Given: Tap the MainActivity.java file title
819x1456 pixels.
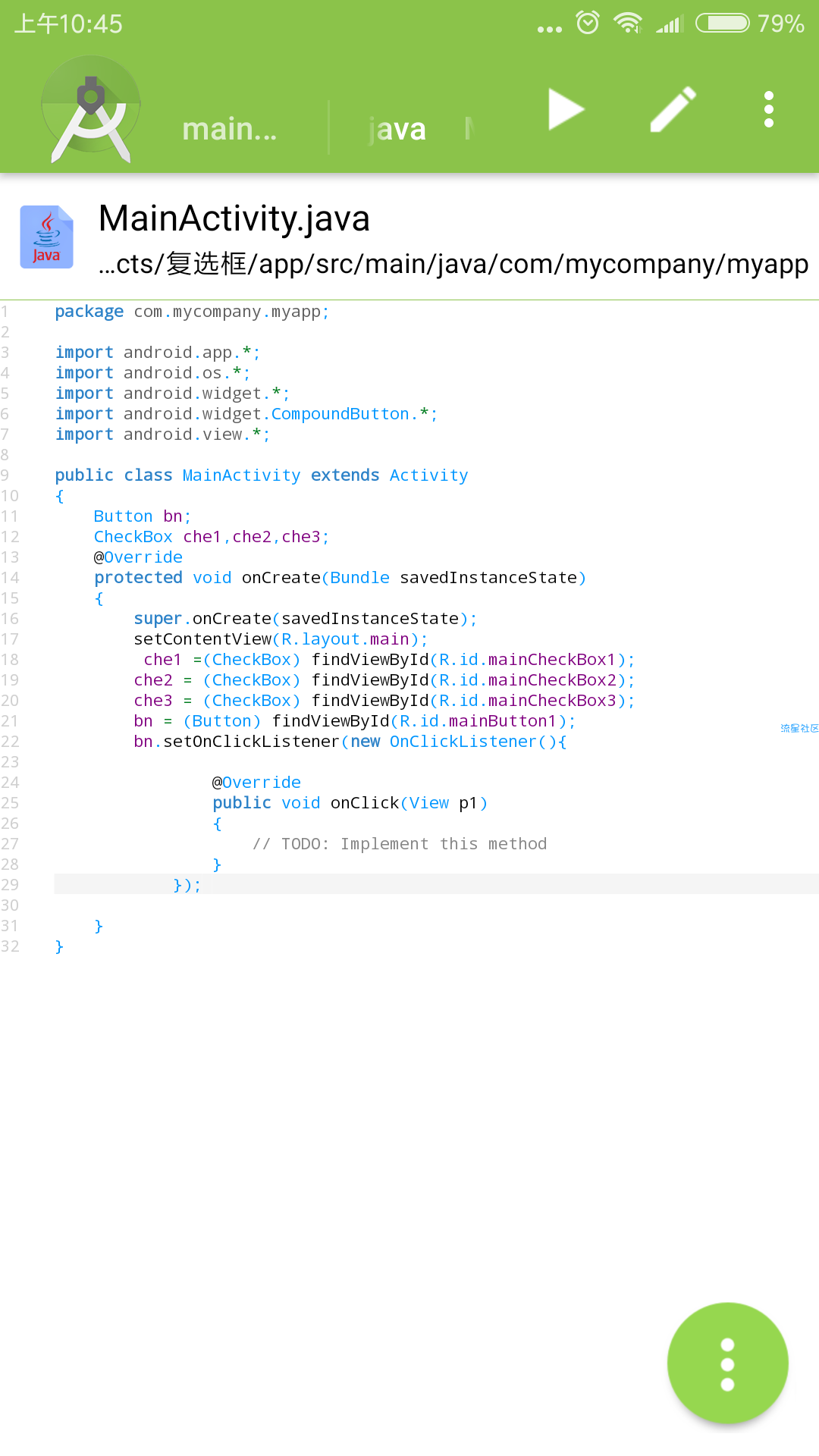Looking at the screenshot, I should (234, 218).
